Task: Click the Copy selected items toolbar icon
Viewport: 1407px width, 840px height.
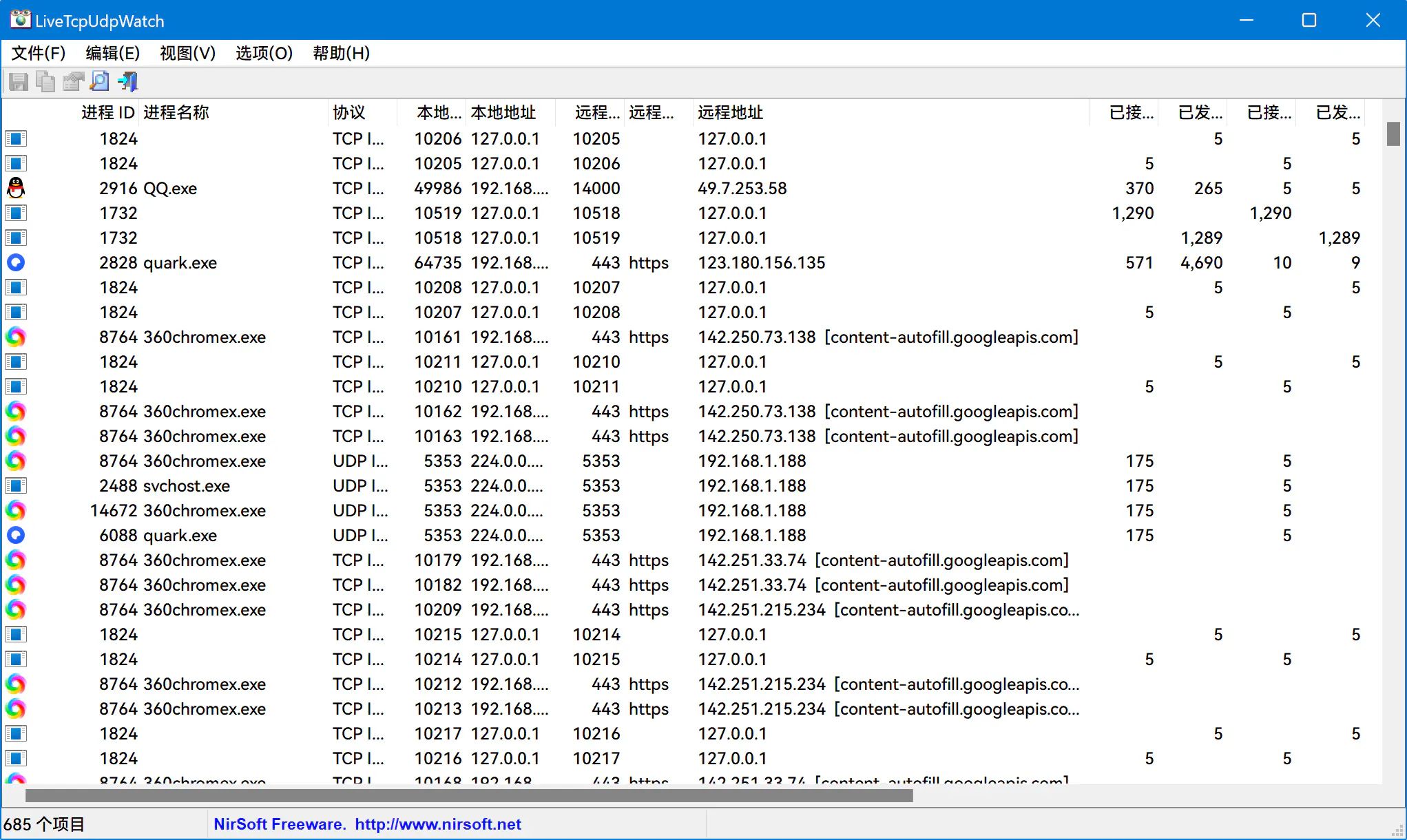Action: click(45, 82)
